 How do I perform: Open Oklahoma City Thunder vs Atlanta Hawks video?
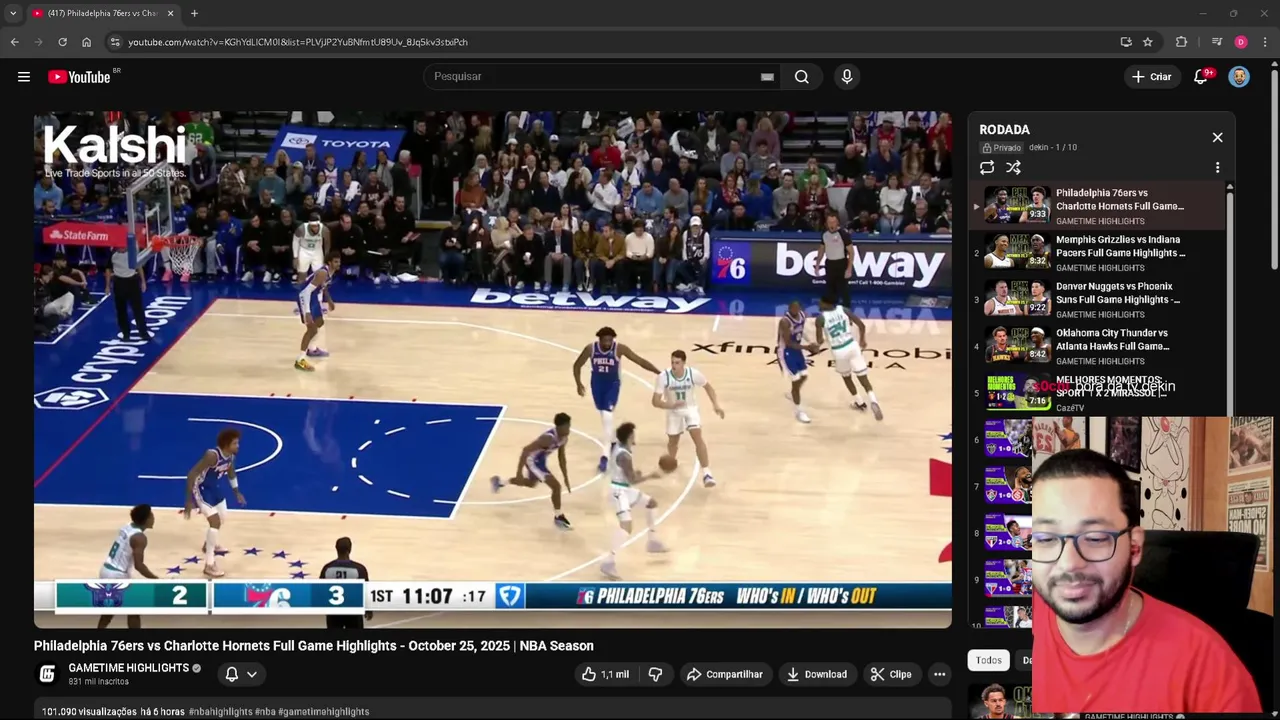[x=1095, y=346]
